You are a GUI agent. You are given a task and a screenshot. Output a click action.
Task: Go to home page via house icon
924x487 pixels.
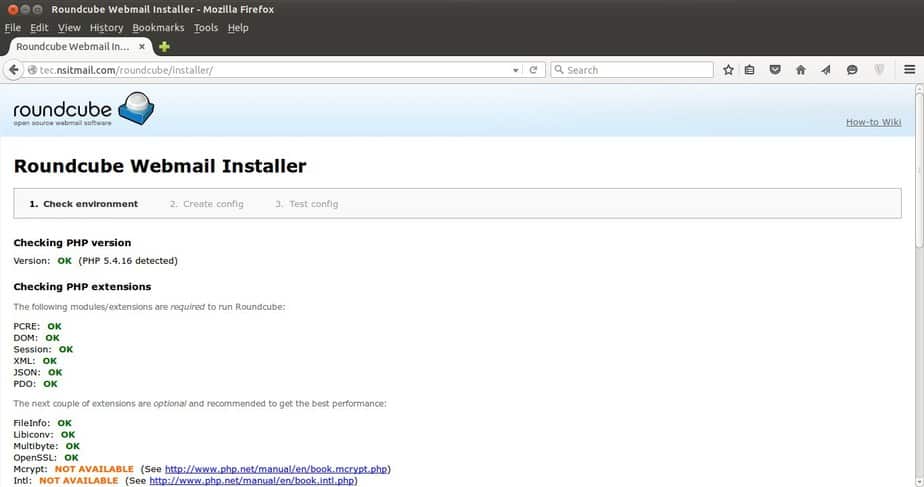tap(801, 70)
